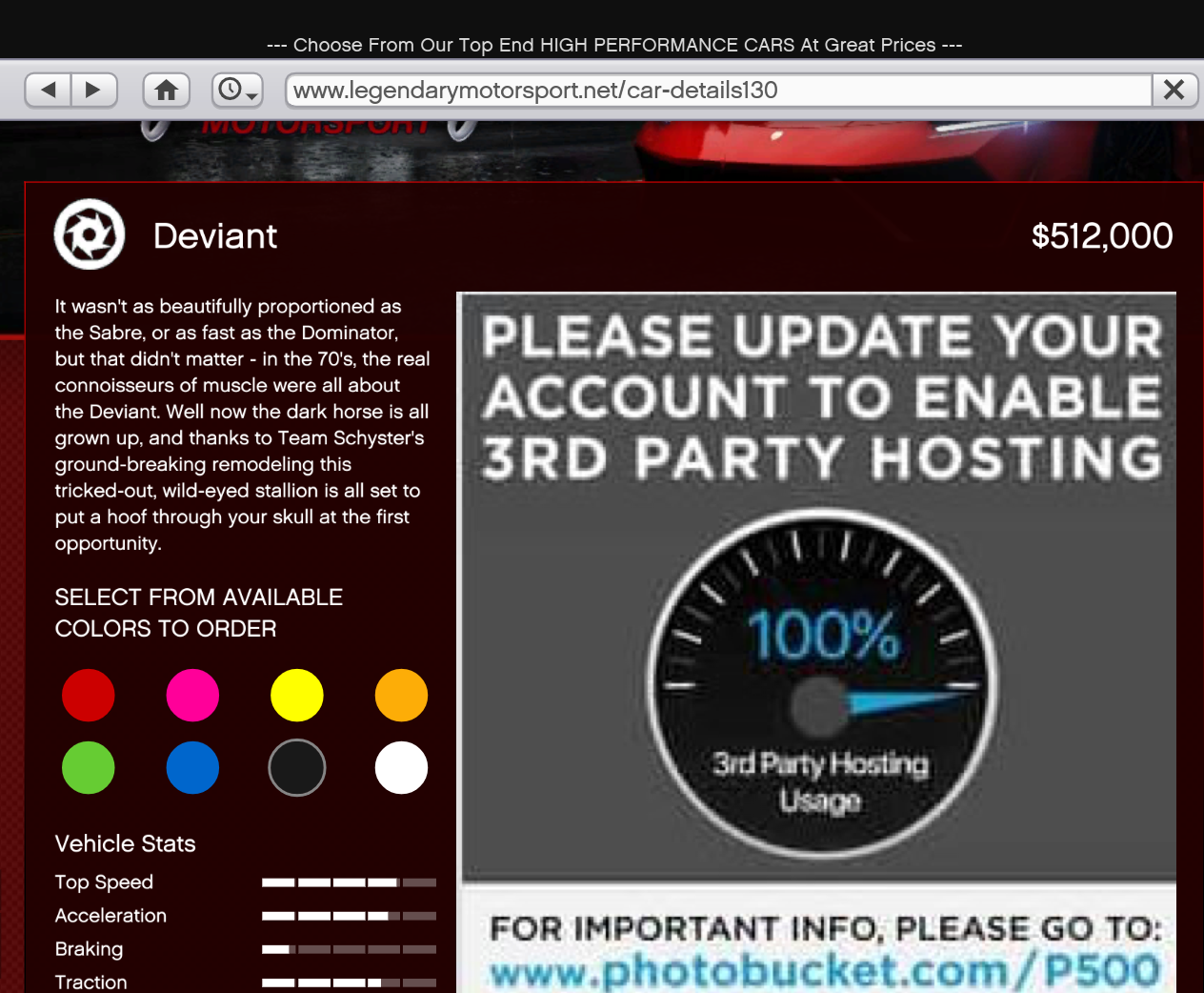Image resolution: width=1204 pixels, height=993 pixels.
Task: Open the browser home page icon
Action: (167, 91)
